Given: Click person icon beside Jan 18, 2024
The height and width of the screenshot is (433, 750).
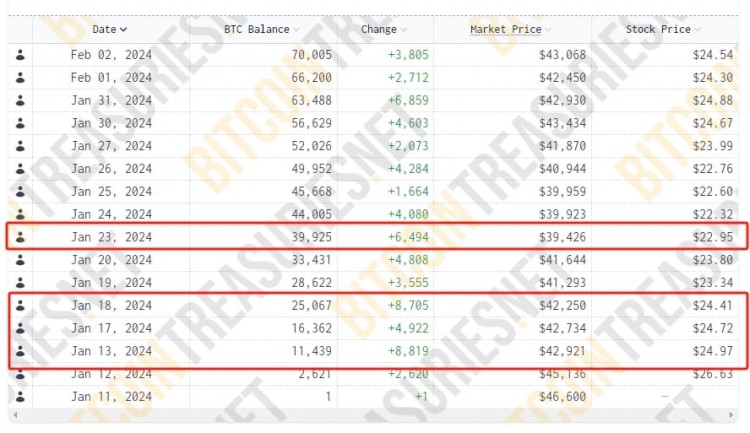Looking at the screenshot, I should [x=20, y=305].
